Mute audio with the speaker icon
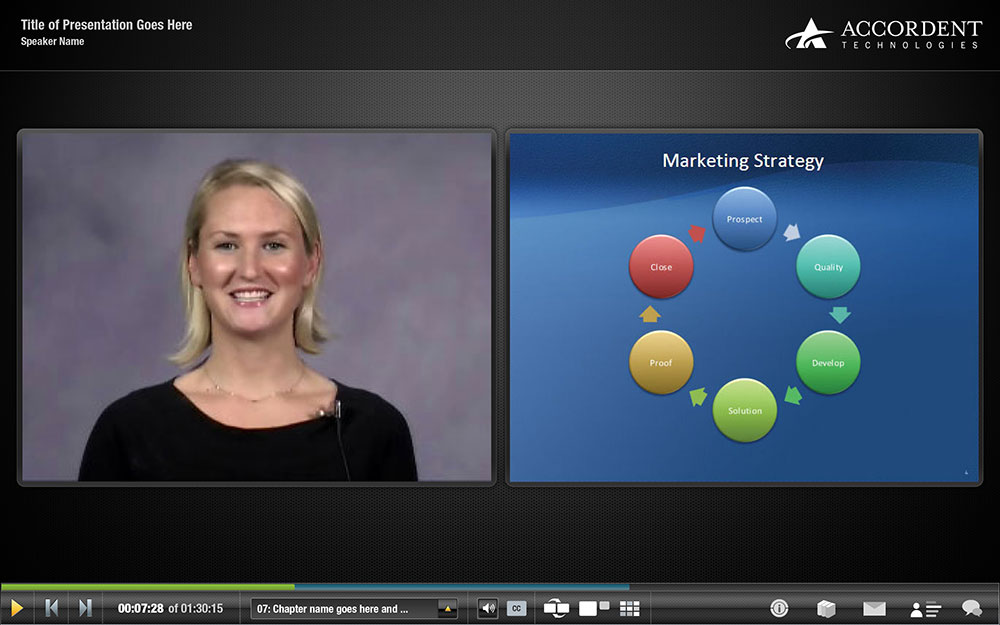This screenshot has height=625, width=1000. pos(489,608)
